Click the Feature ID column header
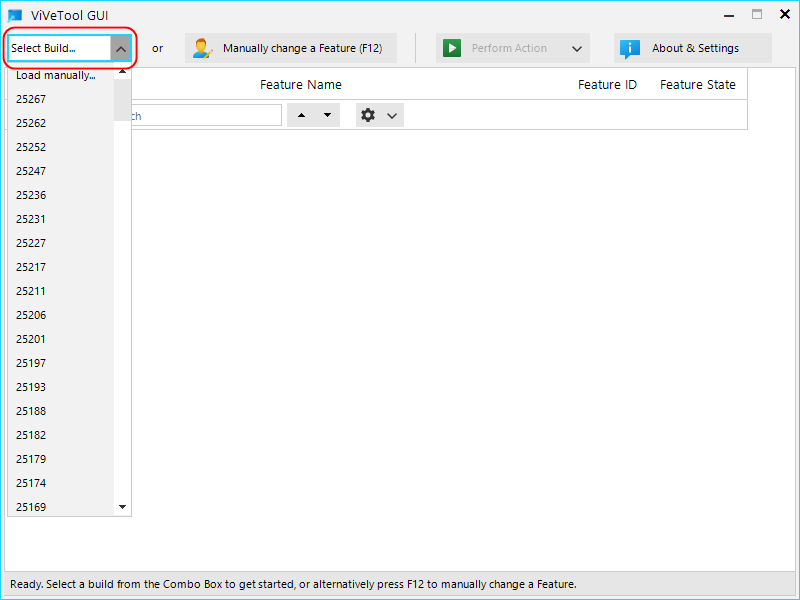The image size is (800, 600). point(607,85)
